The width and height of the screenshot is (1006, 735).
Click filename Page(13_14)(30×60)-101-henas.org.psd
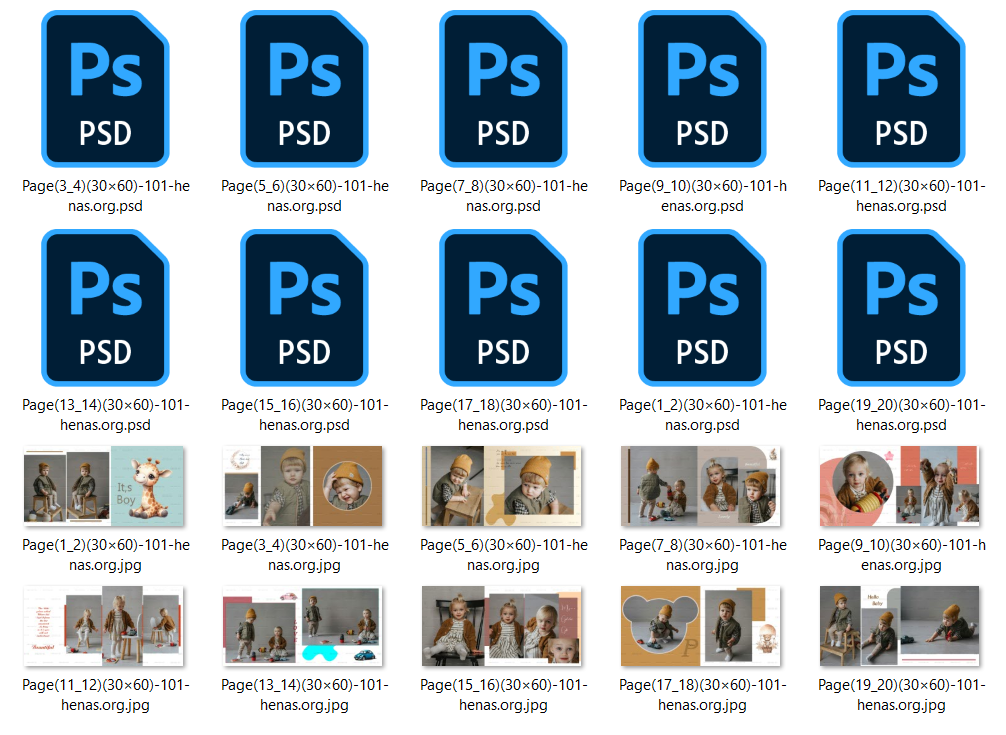coord(106,415)
